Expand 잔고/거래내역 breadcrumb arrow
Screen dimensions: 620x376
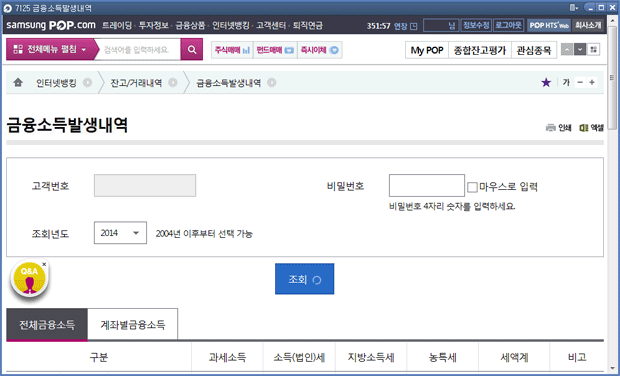pyautogui.click(x=173, y=83)
